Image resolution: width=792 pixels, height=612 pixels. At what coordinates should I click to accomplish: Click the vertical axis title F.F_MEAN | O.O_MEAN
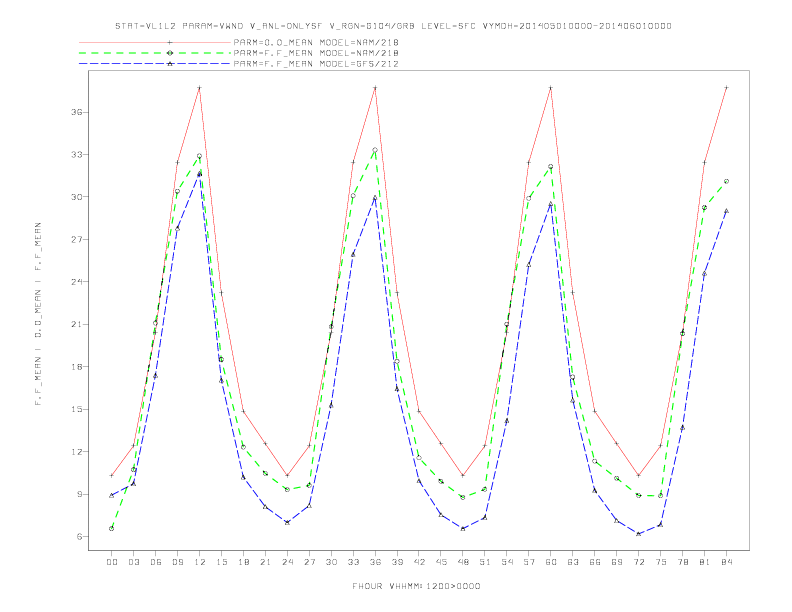38,314
